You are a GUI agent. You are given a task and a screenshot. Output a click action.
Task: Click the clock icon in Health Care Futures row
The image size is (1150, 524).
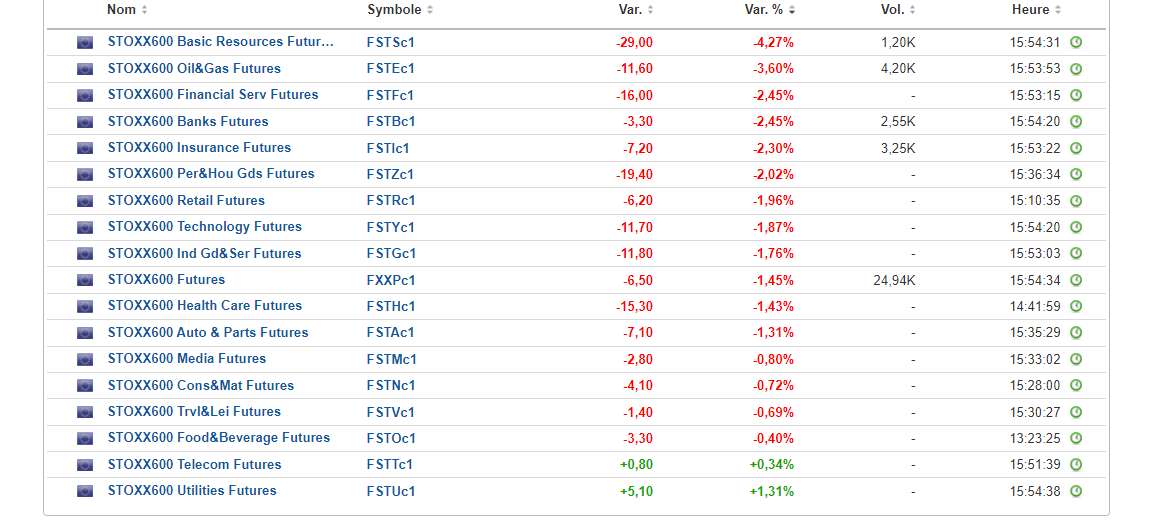[x=1076, y=306]
